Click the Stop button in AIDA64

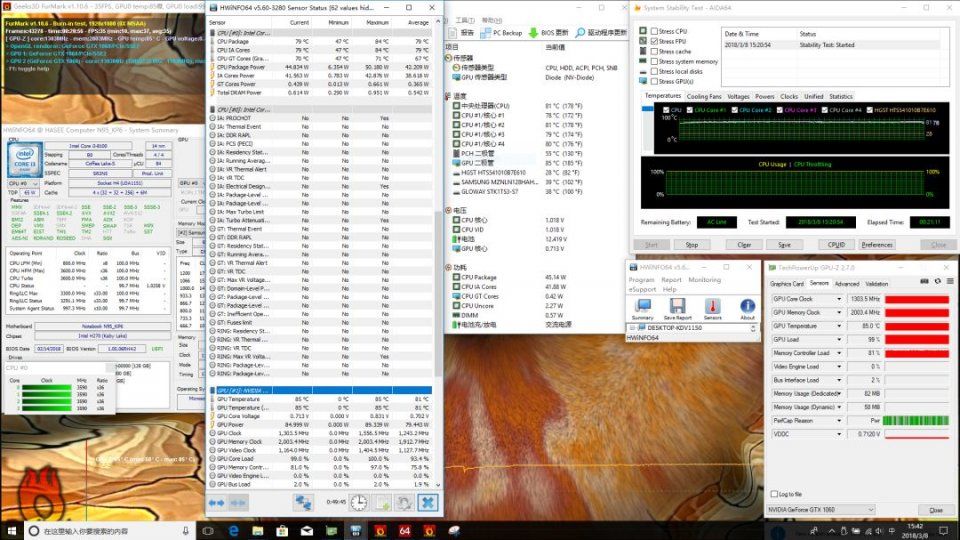[690, 244]
